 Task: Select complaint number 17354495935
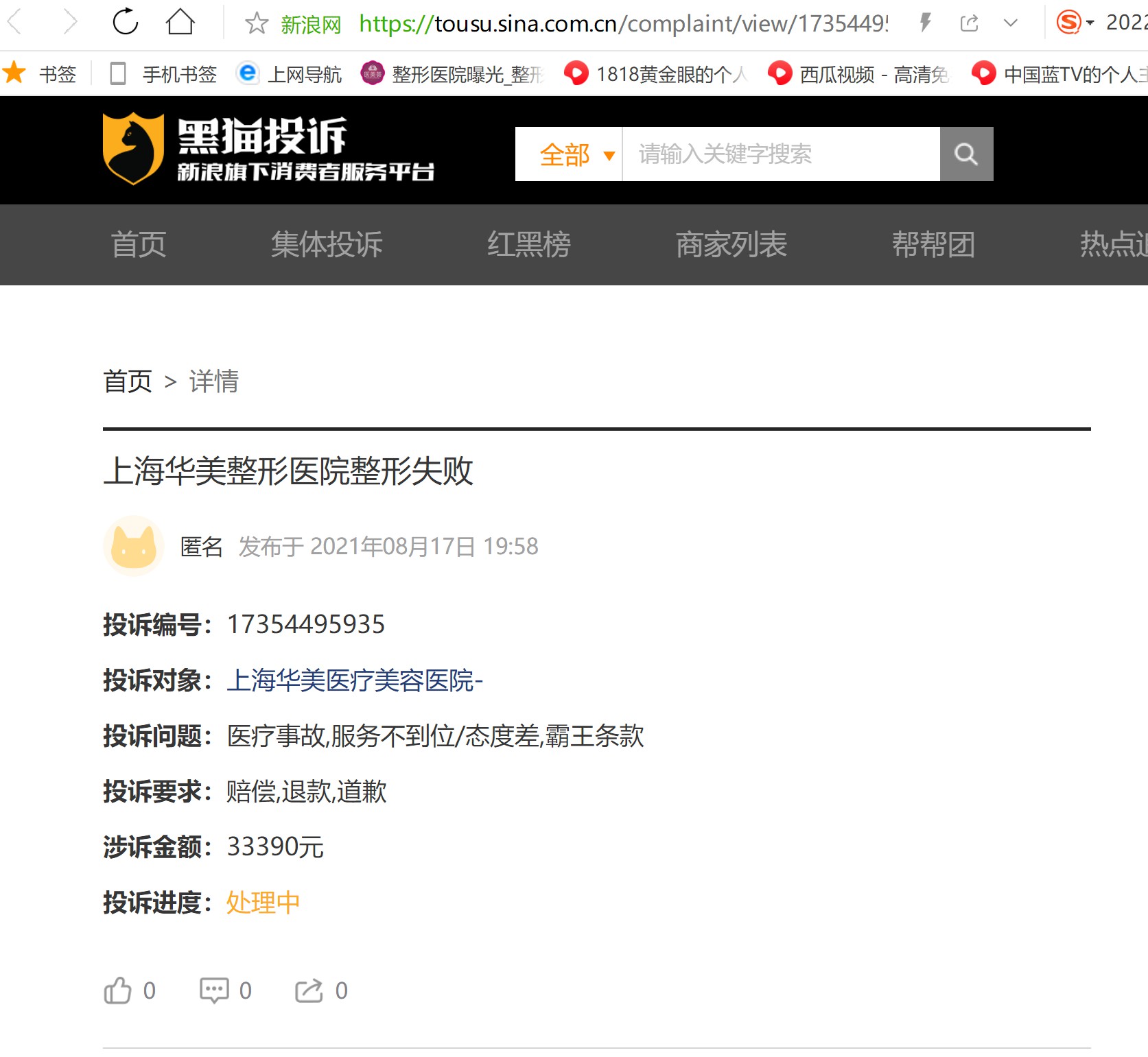tap(306, 624)
